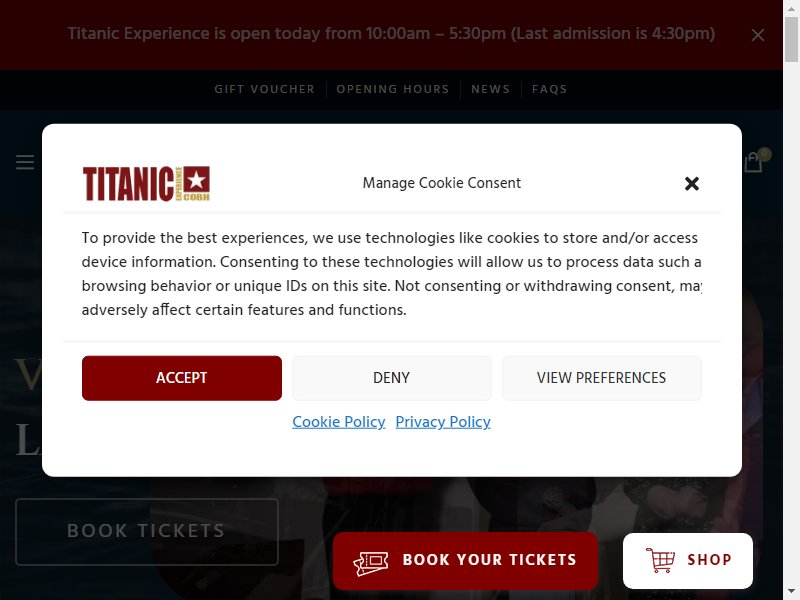The height and width of the screenshot is (600, 800).
Task: Click the Titanic Experience Cobh logo
Action: click(146, 183)
